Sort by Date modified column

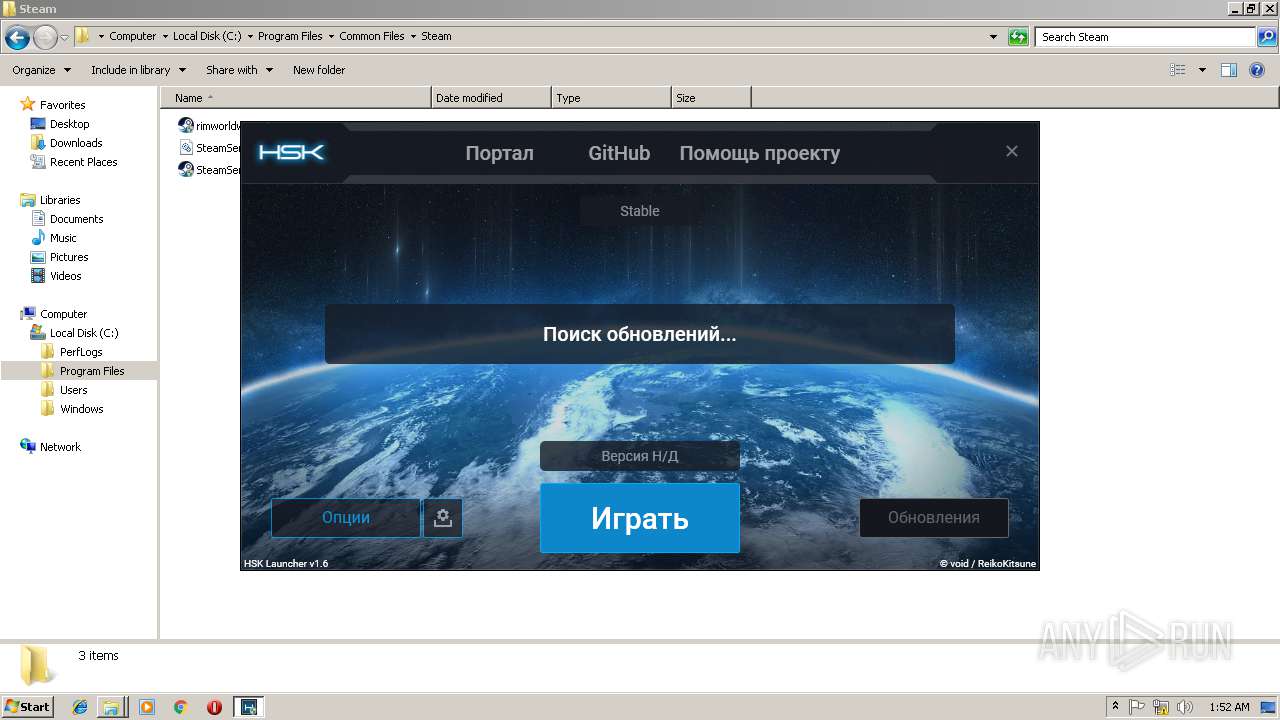tap(491, 98)
